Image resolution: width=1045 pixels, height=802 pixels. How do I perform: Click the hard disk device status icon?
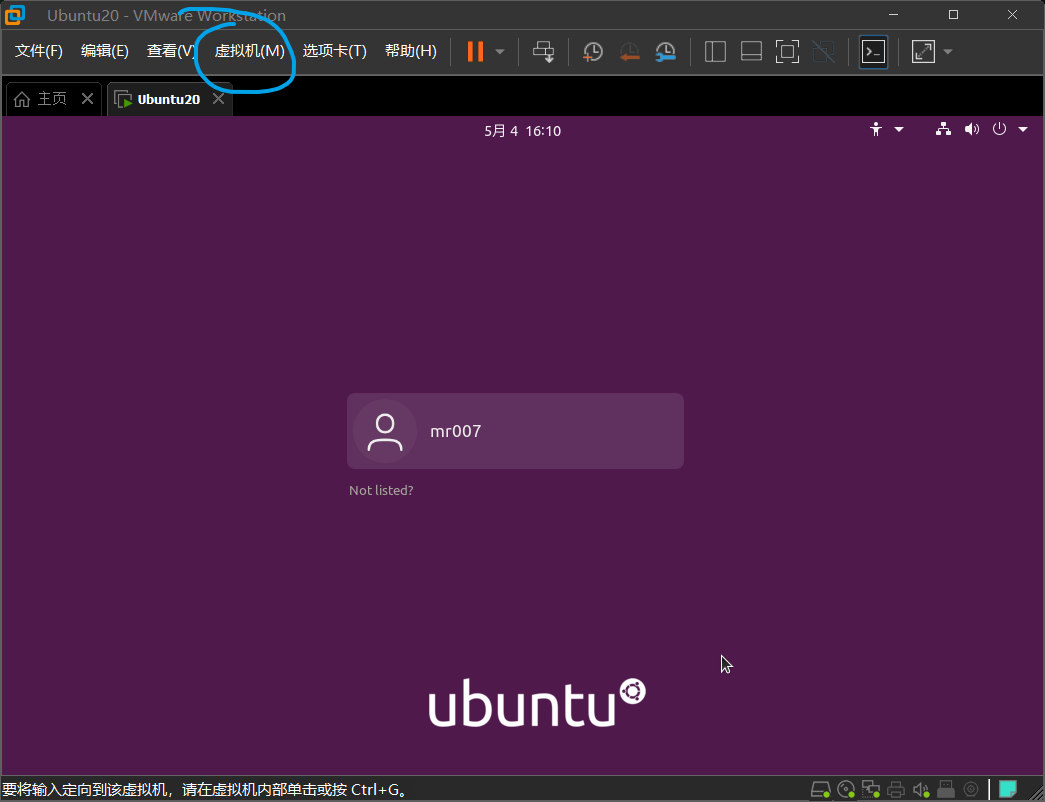pos(820,789)
